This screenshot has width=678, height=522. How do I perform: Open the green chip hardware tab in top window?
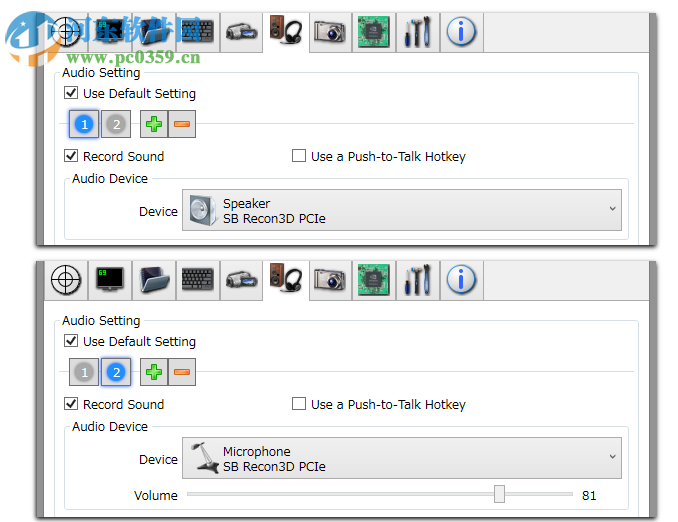374,32
